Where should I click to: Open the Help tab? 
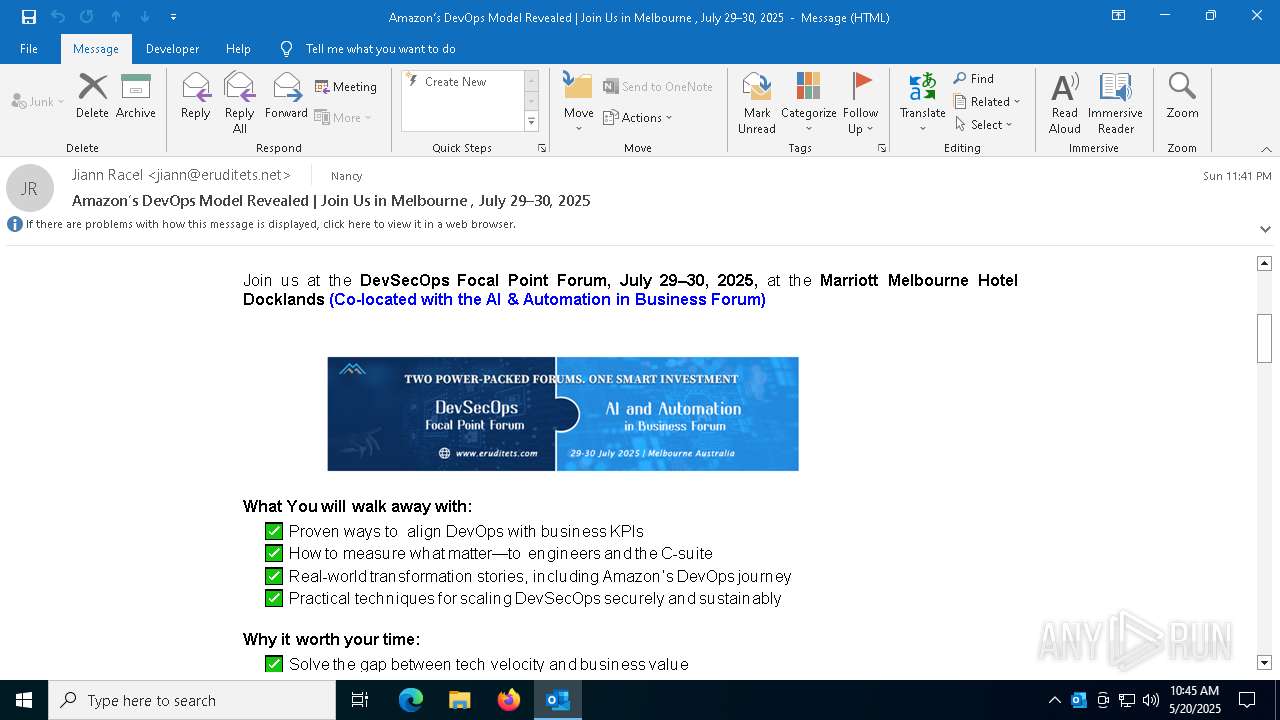tap(238, 48)
